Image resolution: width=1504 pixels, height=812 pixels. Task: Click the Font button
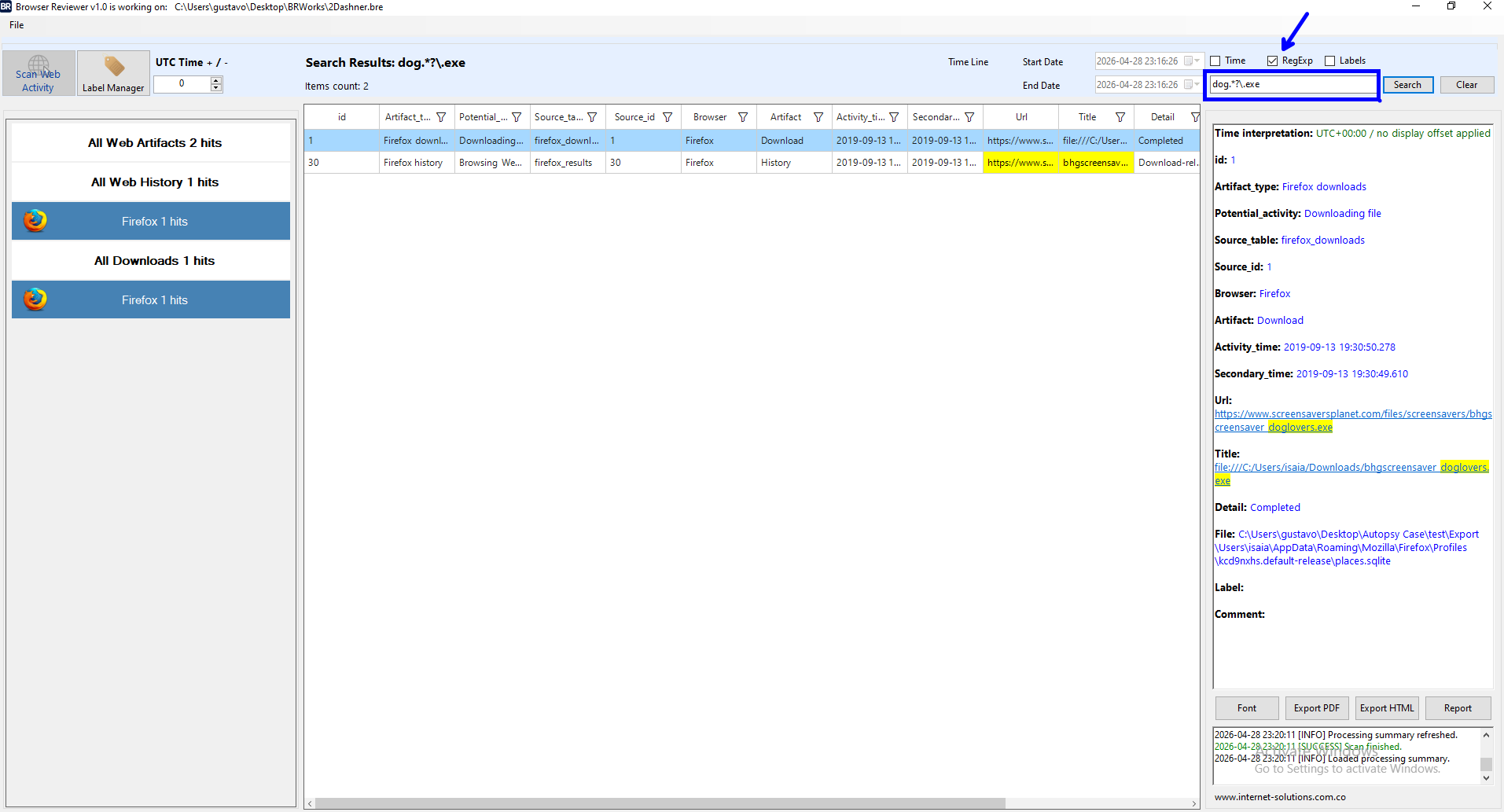point(1247,708)
